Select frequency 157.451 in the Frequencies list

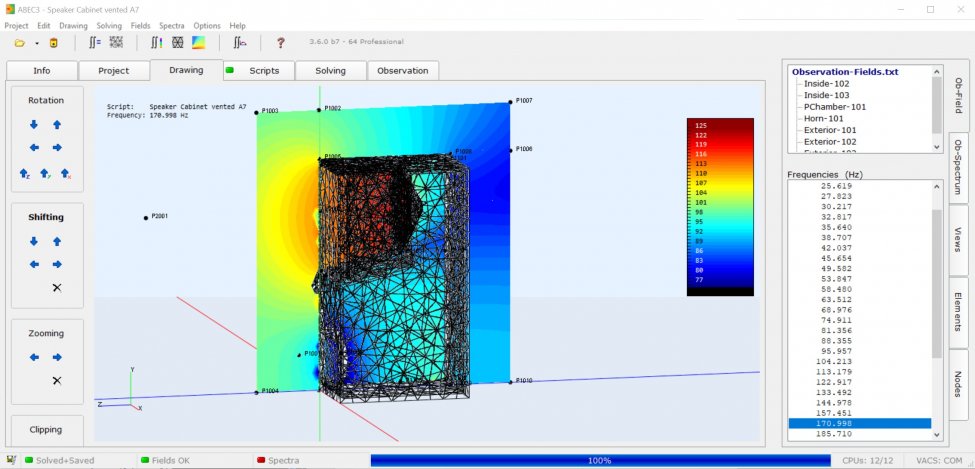pos(860,413)
